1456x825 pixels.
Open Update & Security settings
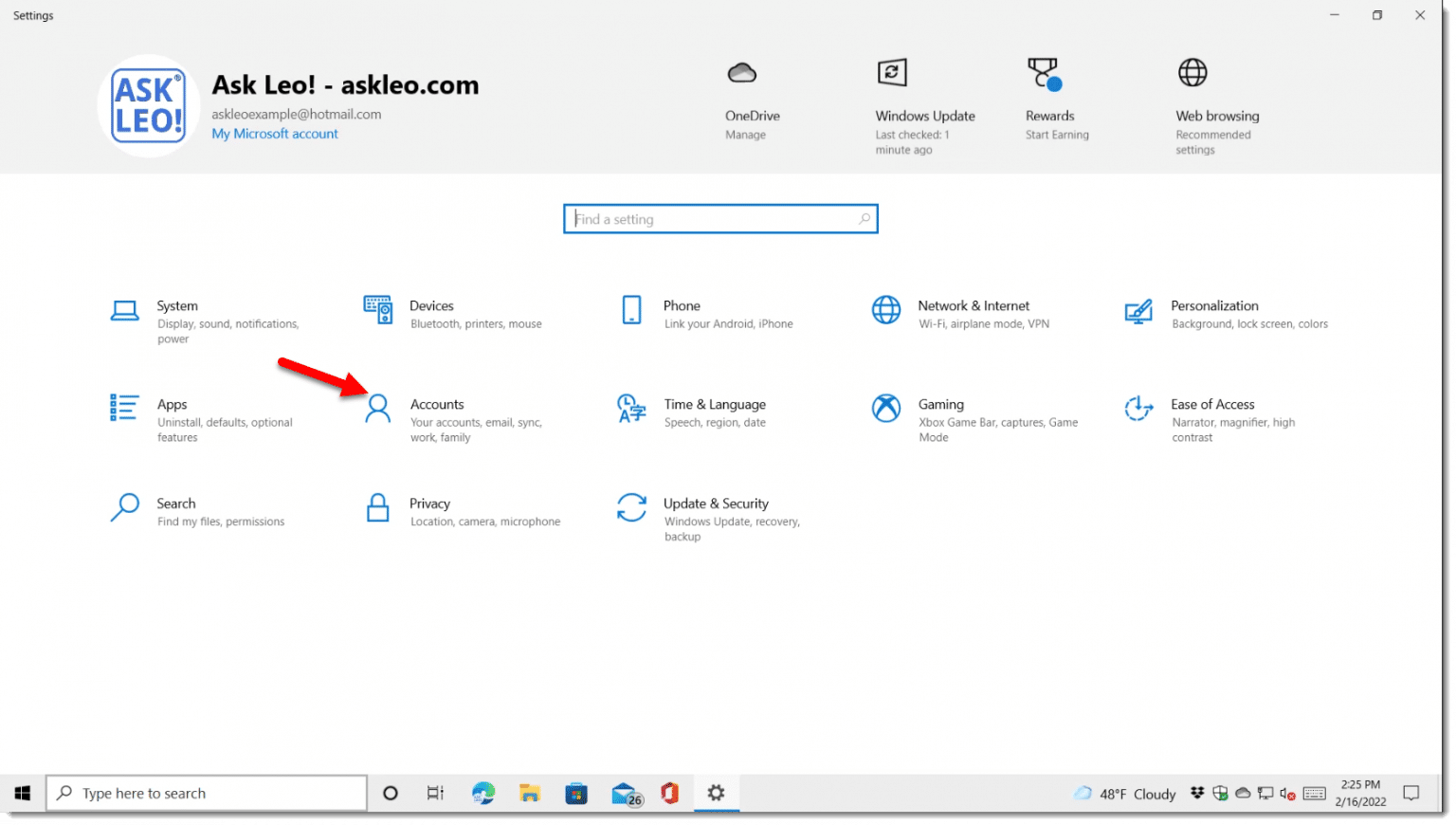point(718,509)
